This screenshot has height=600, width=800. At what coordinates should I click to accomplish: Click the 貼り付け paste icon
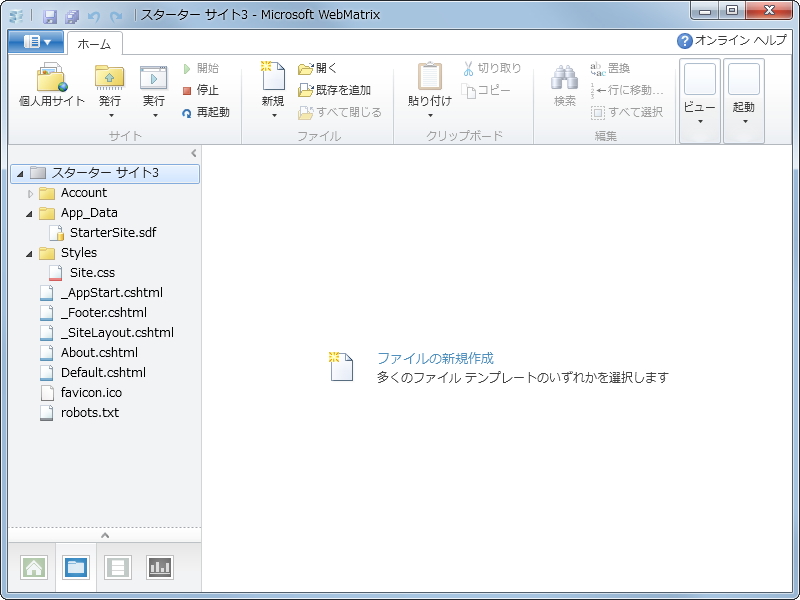[430, 77]
